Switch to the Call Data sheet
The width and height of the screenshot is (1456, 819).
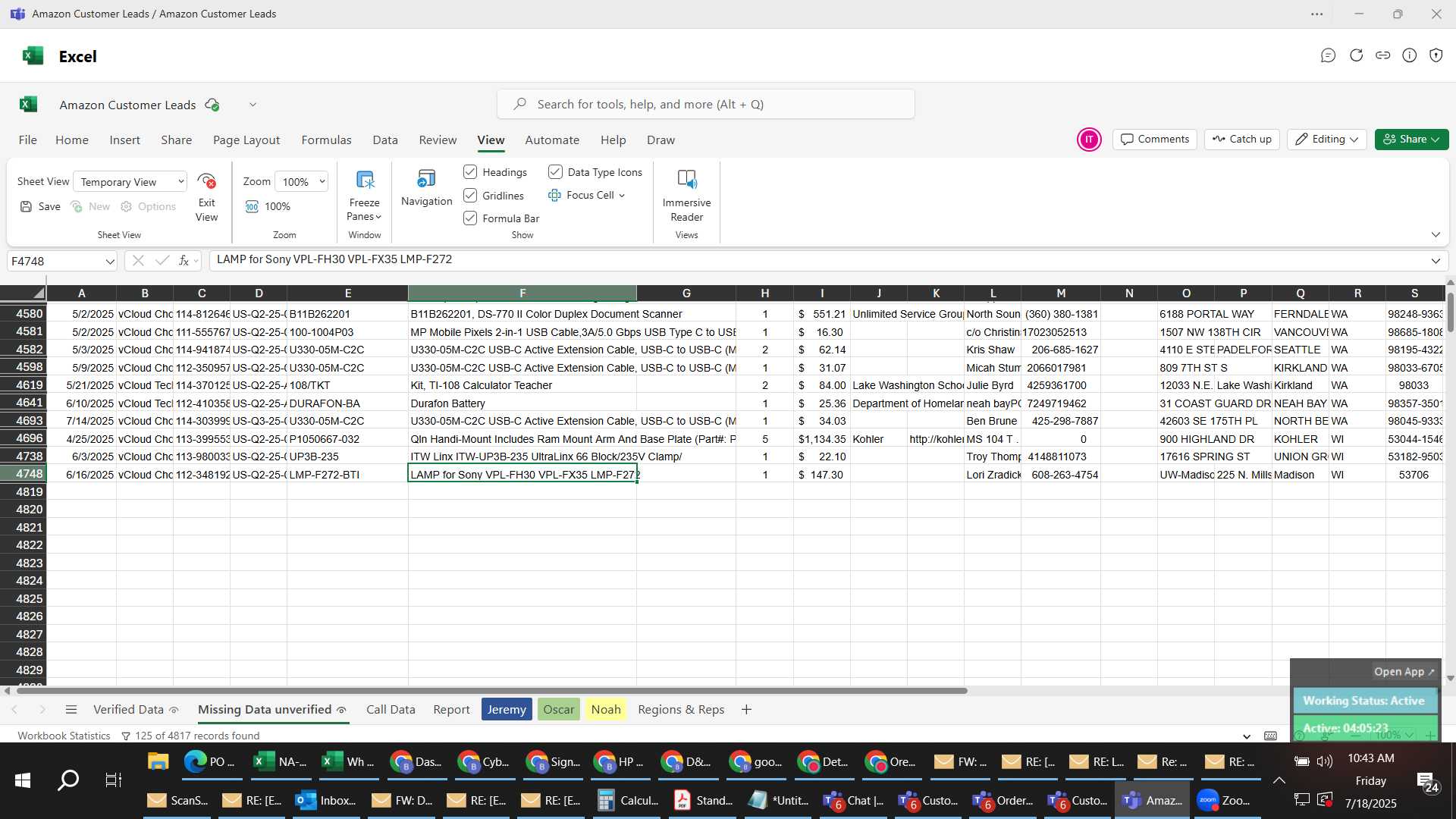pos(391,710)
